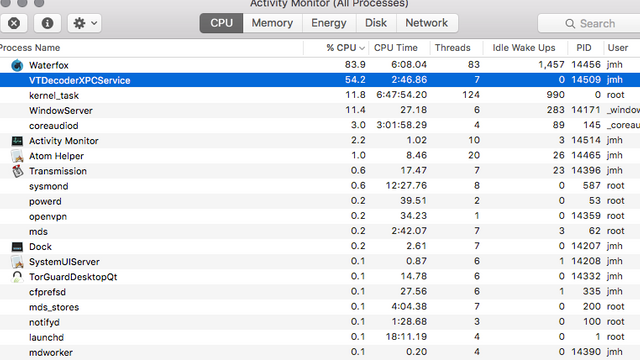Screen dimensions: 640x360
Task: Click the Activity Monitor app icon
Action: click(x=17, y=141)
